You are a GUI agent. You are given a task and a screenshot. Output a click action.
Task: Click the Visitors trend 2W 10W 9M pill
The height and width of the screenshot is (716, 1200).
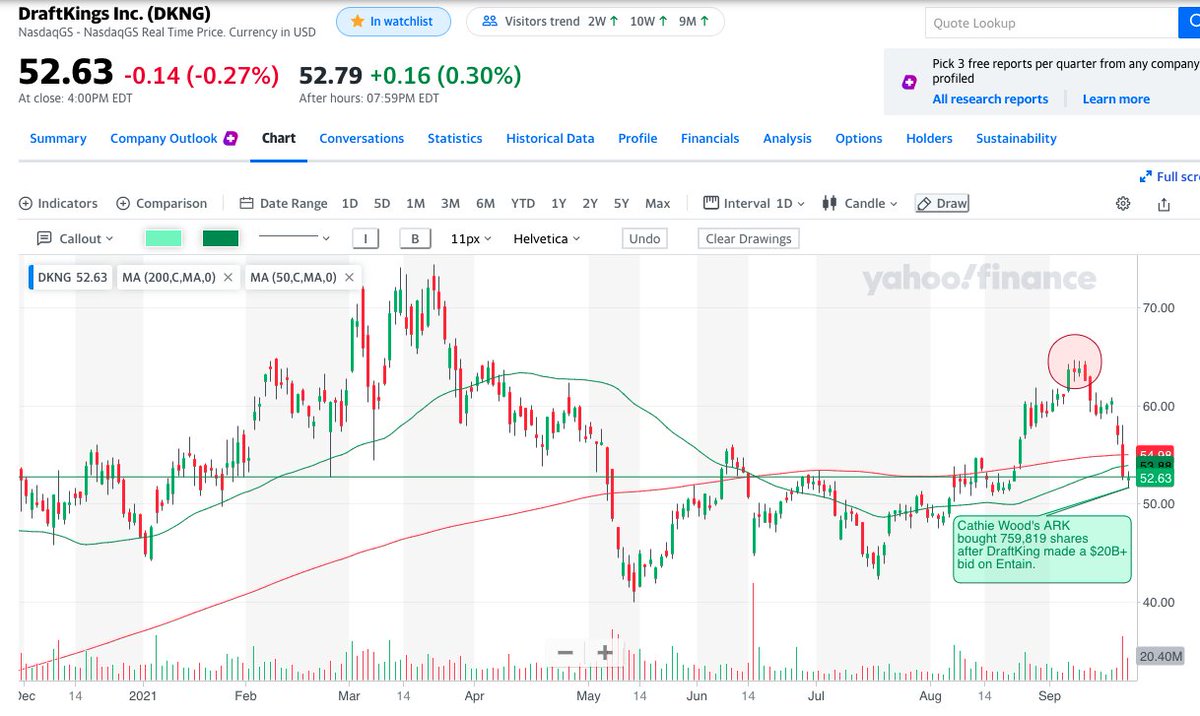point(597,21)
